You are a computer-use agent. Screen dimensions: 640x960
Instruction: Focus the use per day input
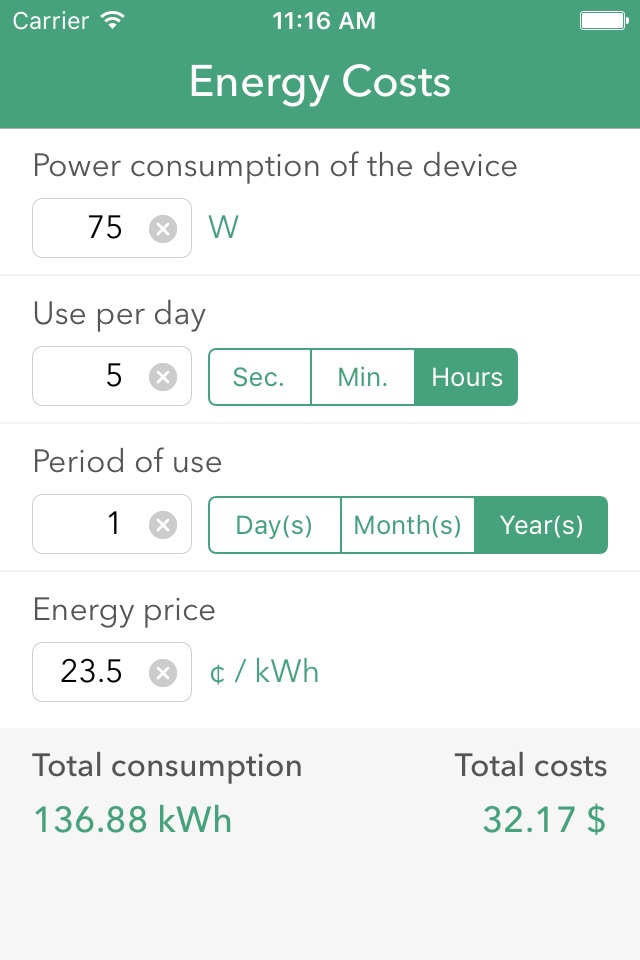112,376
